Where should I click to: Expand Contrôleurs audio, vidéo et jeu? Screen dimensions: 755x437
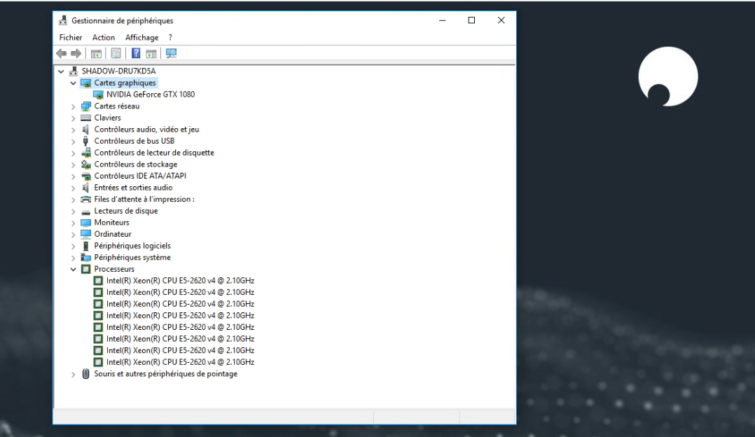click(x=73, y=130)
